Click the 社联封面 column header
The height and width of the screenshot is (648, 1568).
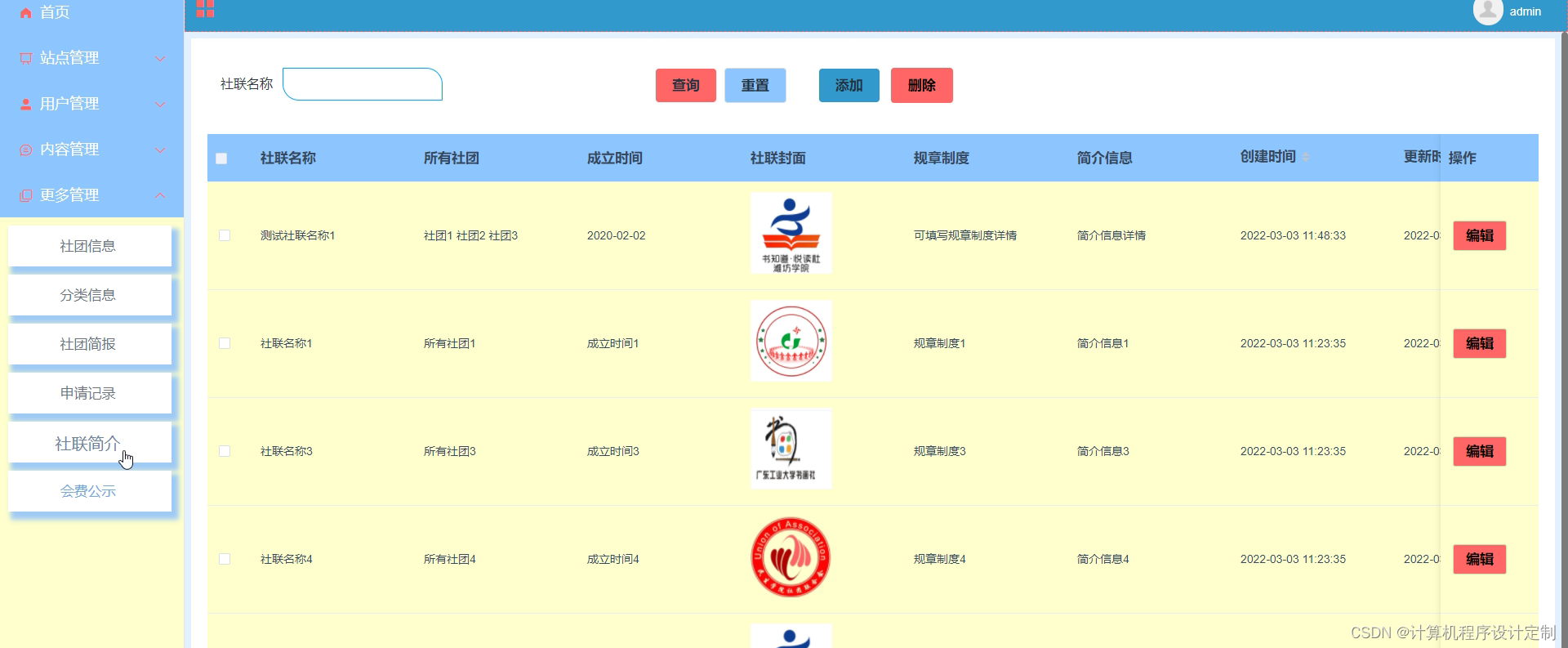[778, 158]
